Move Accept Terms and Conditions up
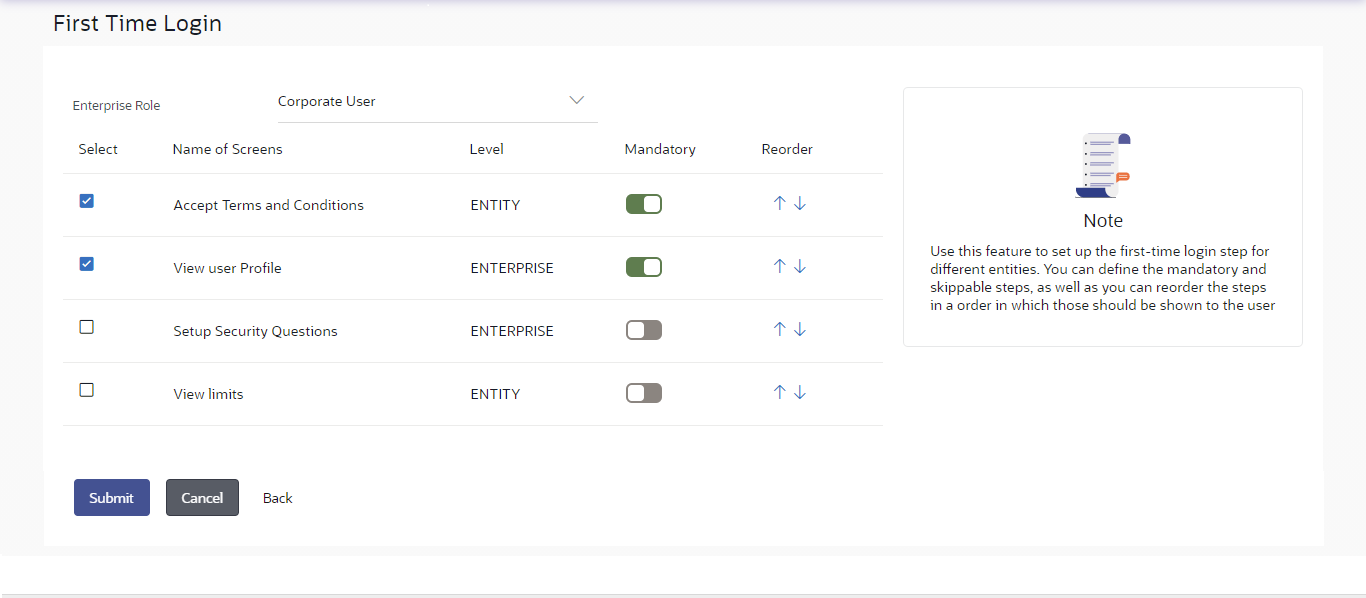The width and height of the screenshot is (1366, 598). click(x=780, y=203)
